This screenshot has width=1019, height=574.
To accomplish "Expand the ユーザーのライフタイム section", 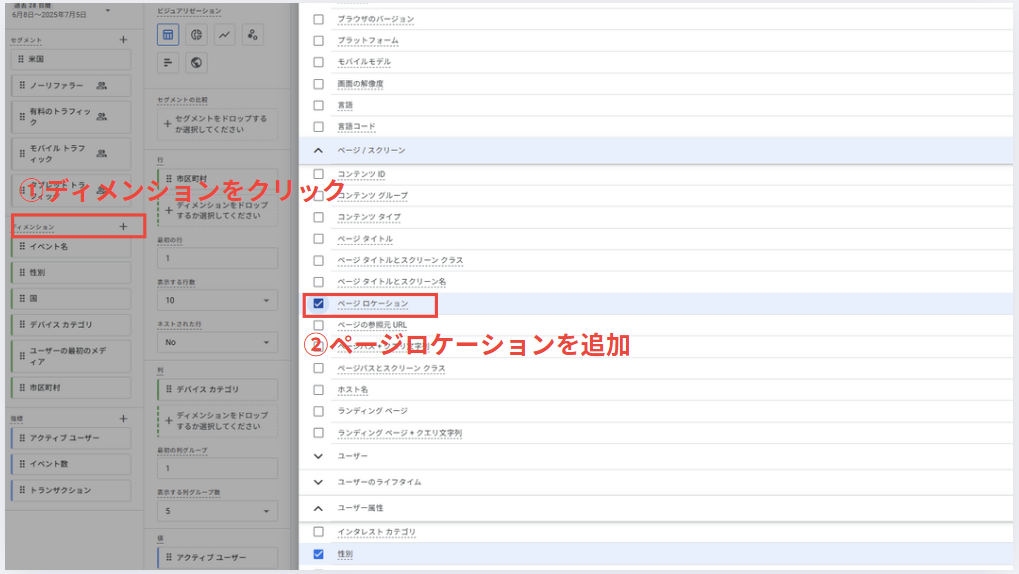I will coord(318,482).
